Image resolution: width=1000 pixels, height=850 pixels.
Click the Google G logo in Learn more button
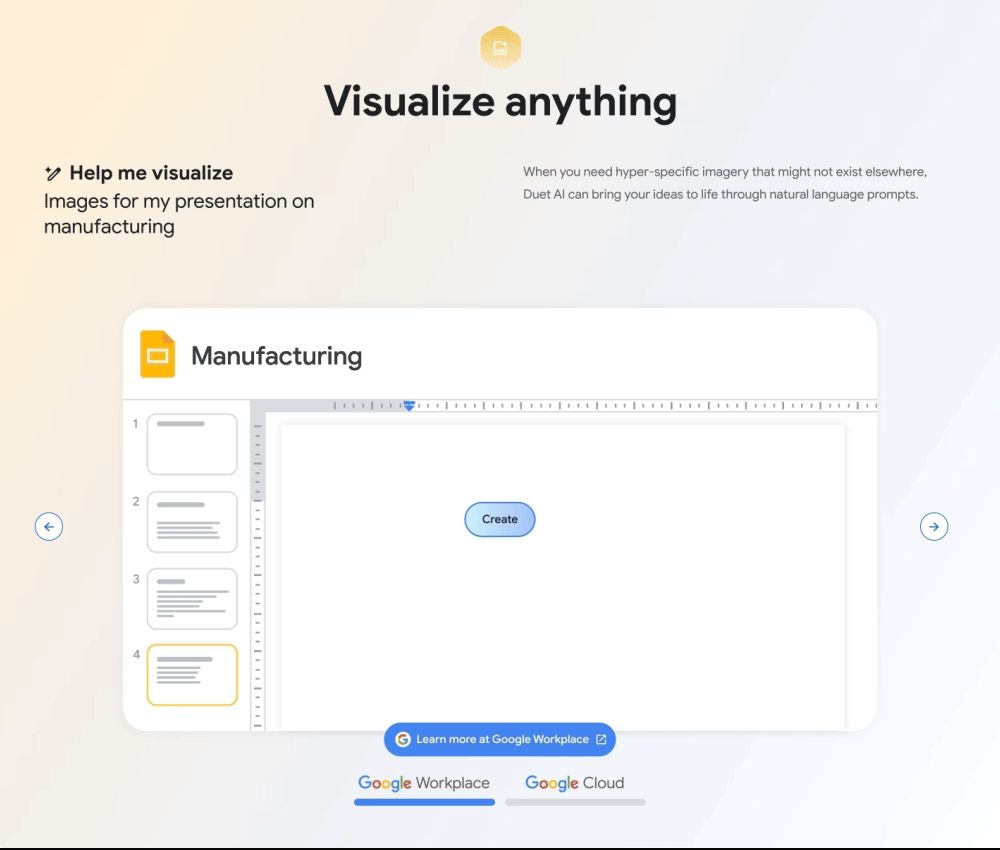[402, 739]
